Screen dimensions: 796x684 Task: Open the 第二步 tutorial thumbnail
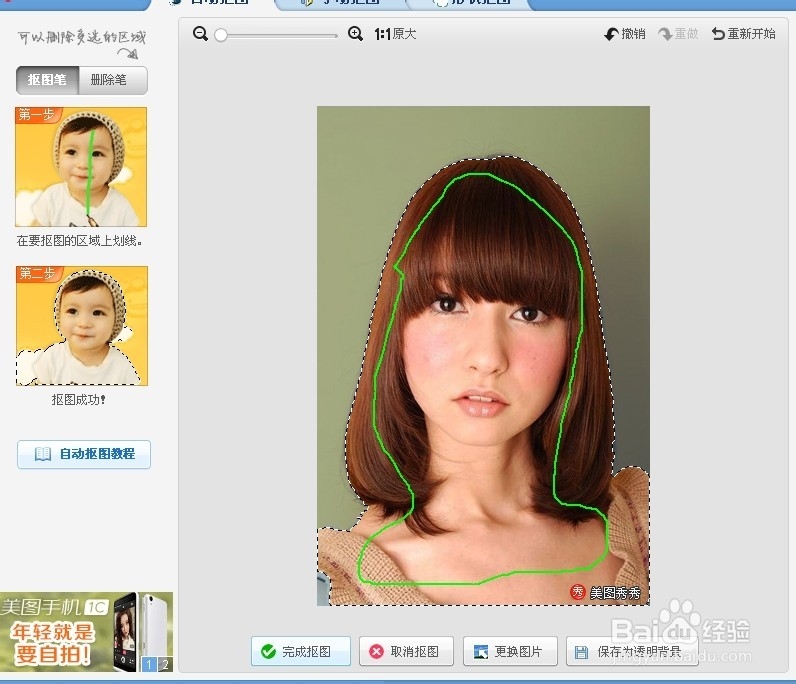pos(82,325)
